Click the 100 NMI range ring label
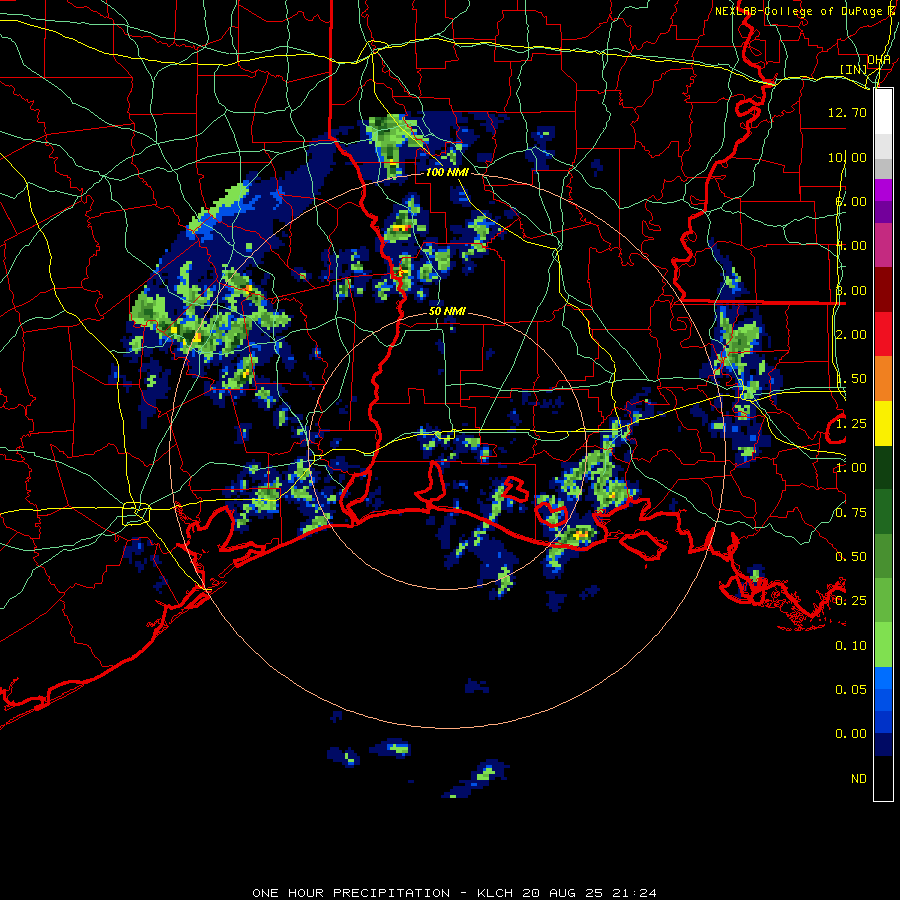This screenshot has width=900, height=900. tap(447, 172)
